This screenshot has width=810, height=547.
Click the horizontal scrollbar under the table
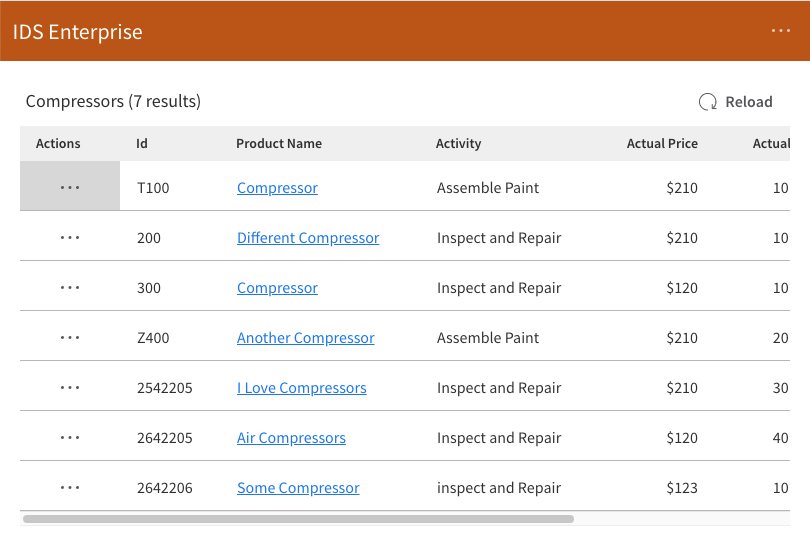(x=298, y=519)
